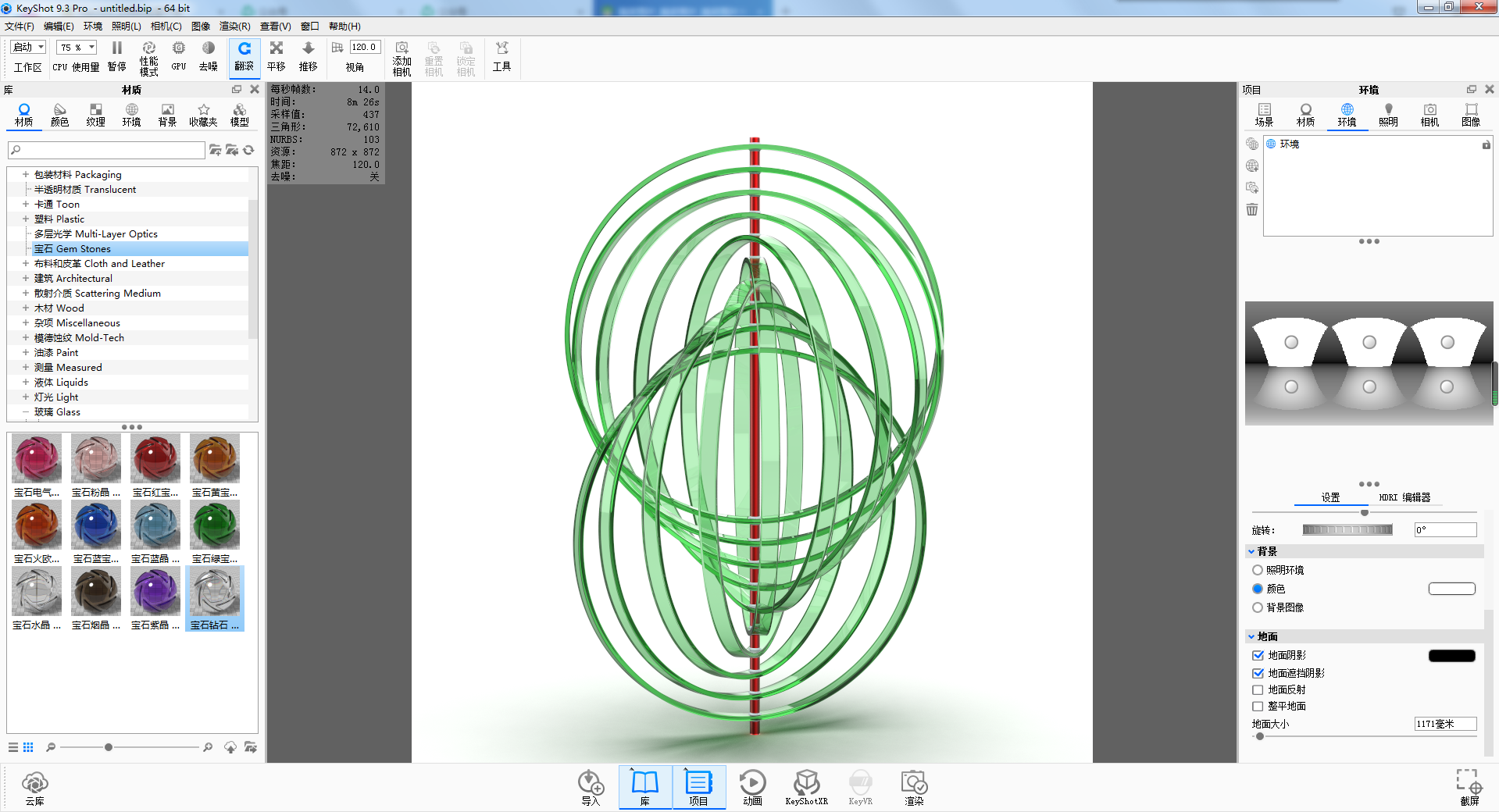This screenshot has height=812, width=1499.
Task: Select the Dolly (推移) camera tool
Action: click(x=309, y=57)
